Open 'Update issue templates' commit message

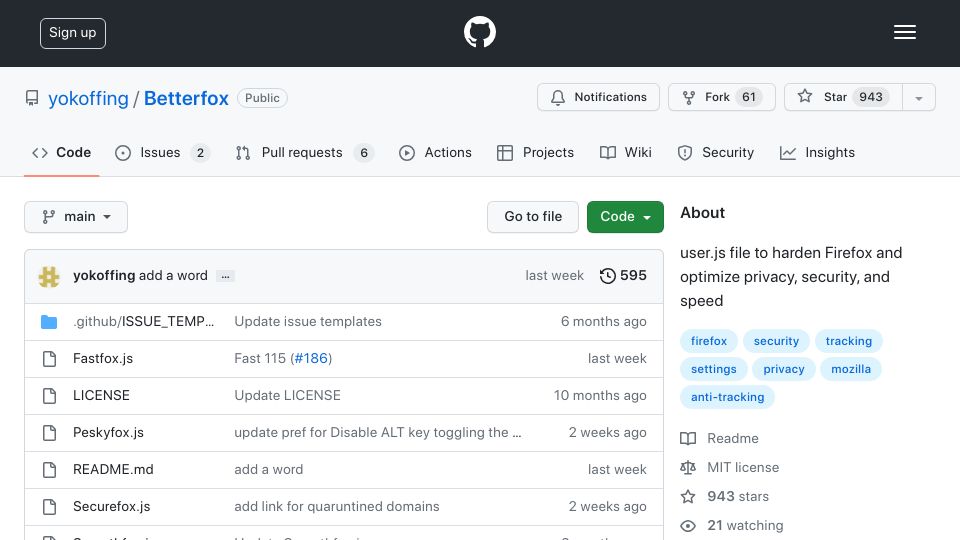click(x=308, y=321)
